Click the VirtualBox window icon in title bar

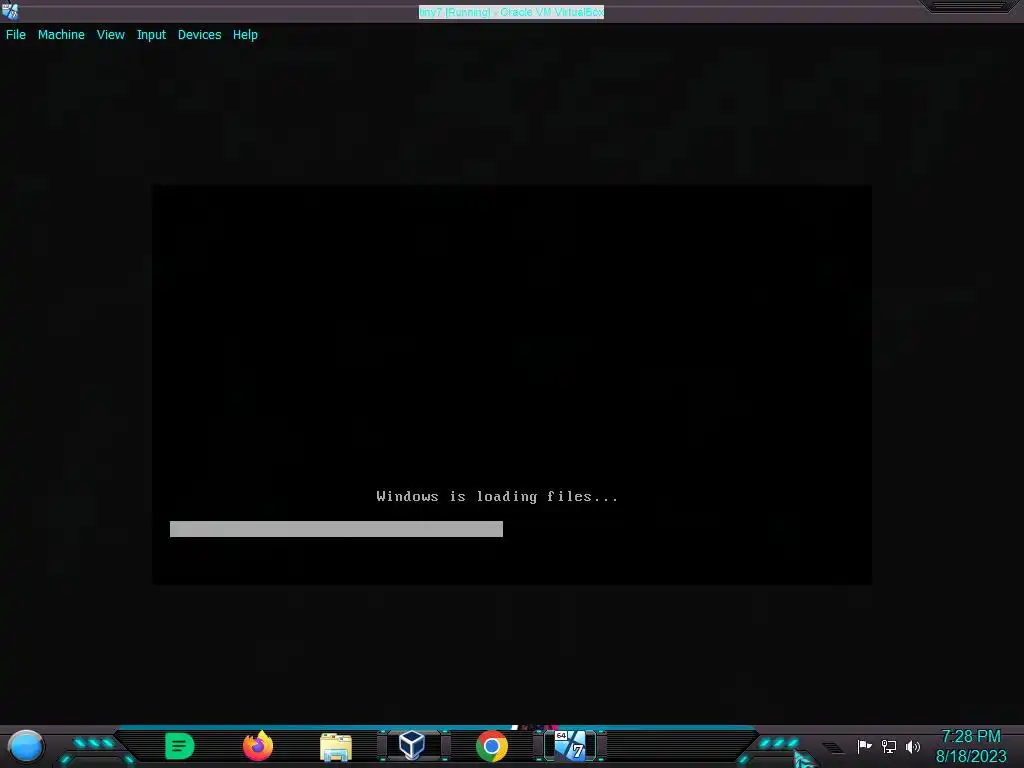[10, 11]
